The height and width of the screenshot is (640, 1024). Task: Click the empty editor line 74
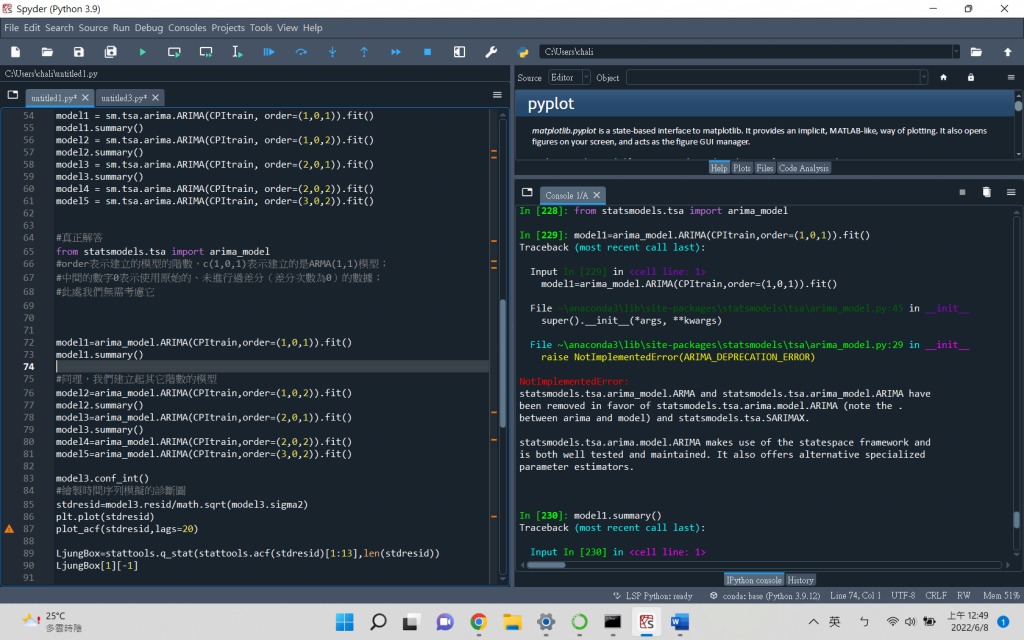250,367
